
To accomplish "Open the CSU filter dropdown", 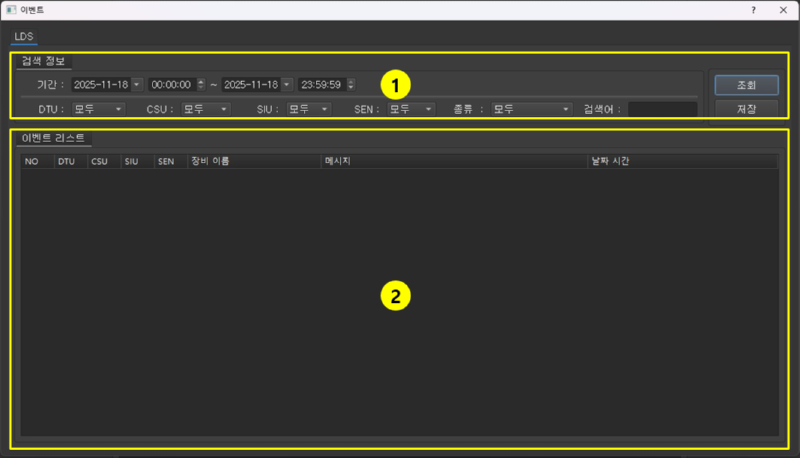I will 206,109.
